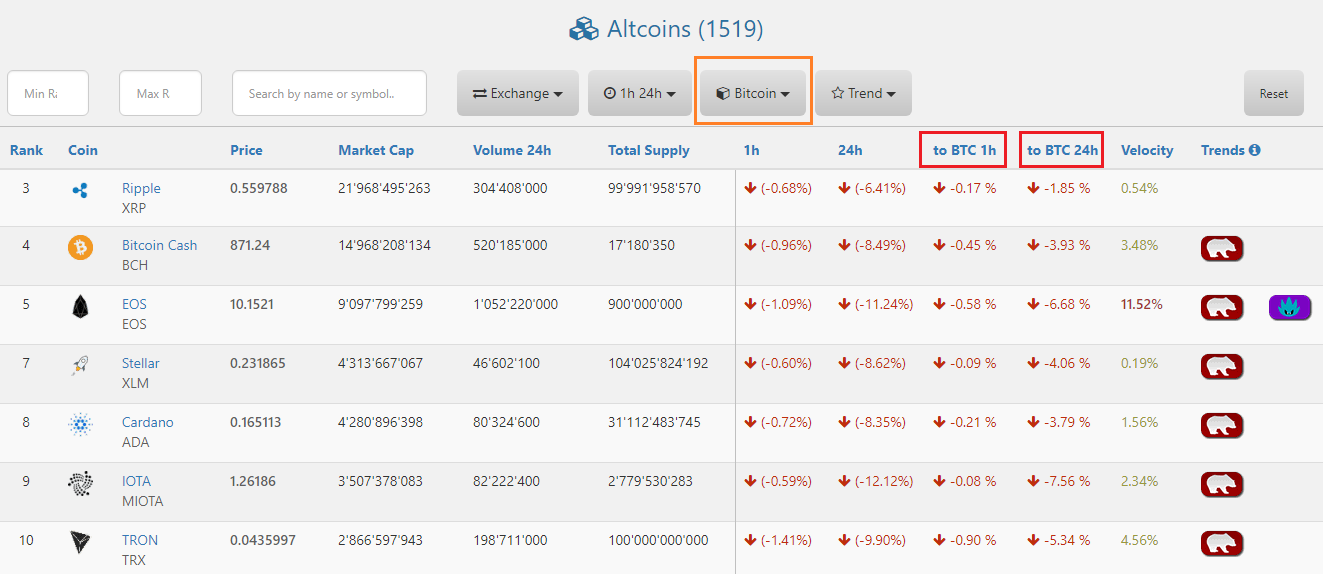
Task: Click the XRP ticker symbol
Action: click(x=134, y=207)
